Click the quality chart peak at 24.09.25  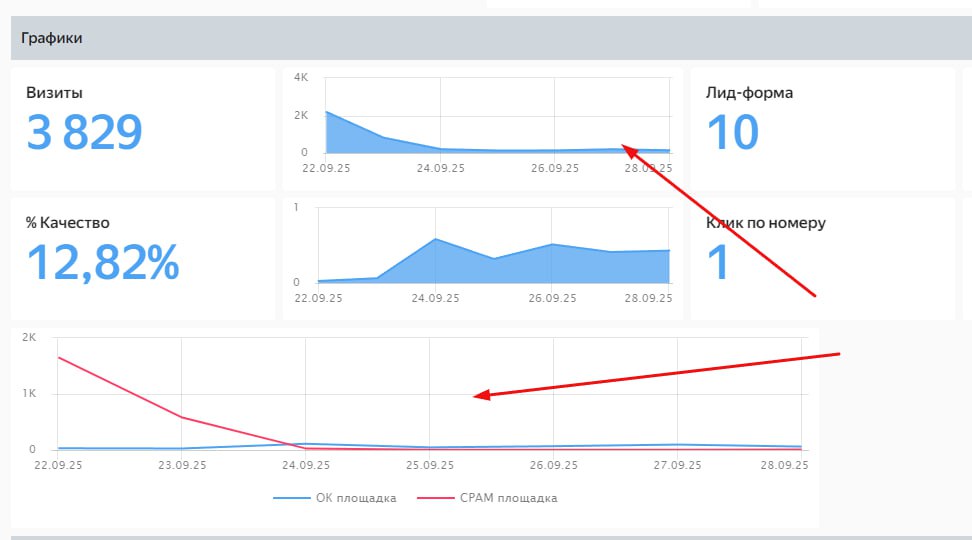(x=435, y=239)
